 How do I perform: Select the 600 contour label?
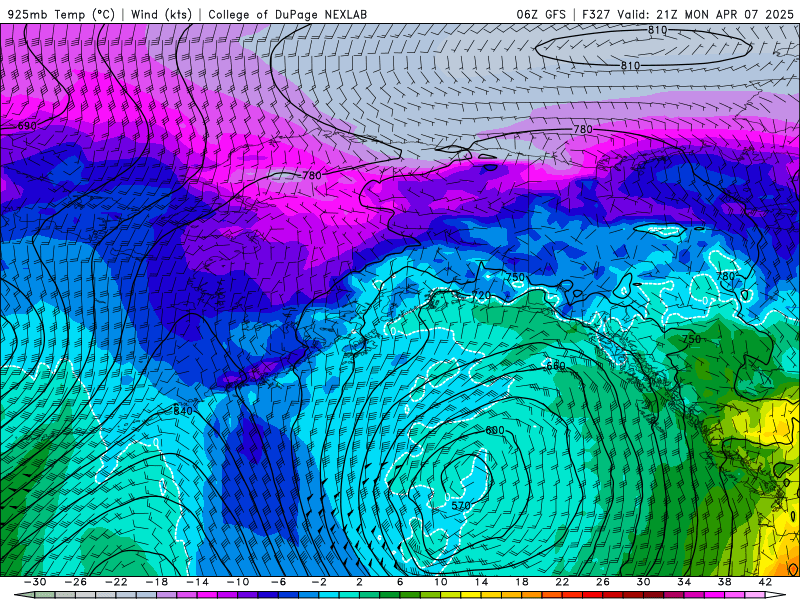tap(494, 430)
